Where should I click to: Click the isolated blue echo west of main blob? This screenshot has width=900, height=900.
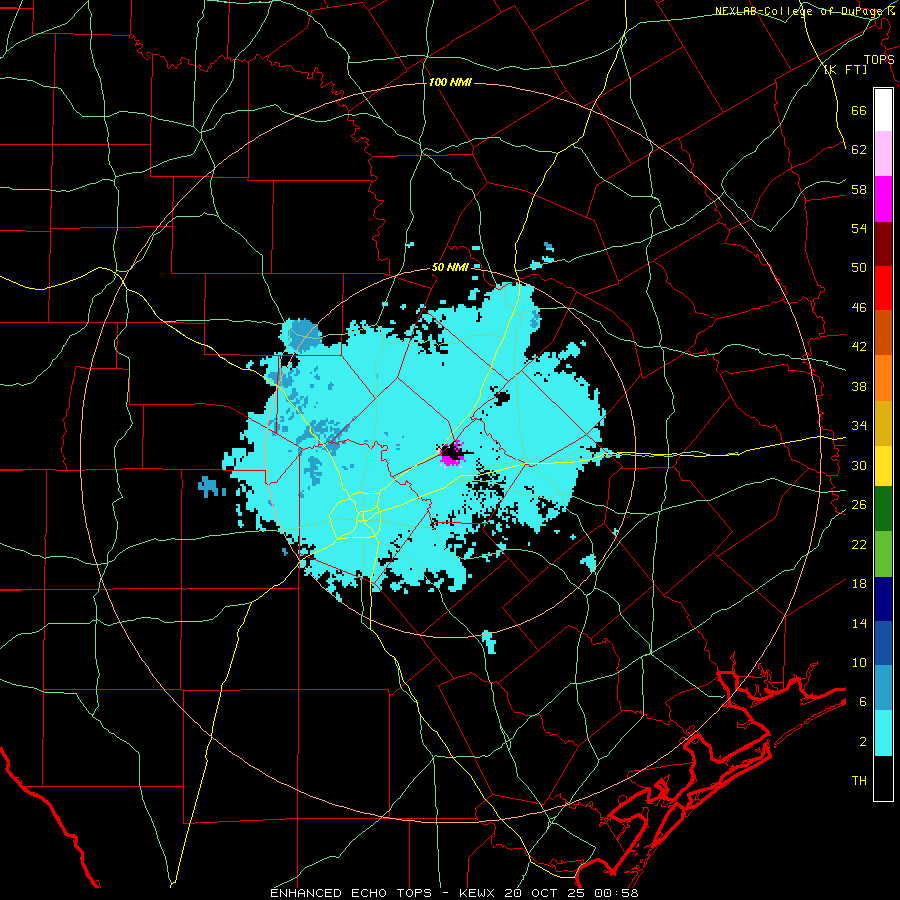[x=210, y=486]
